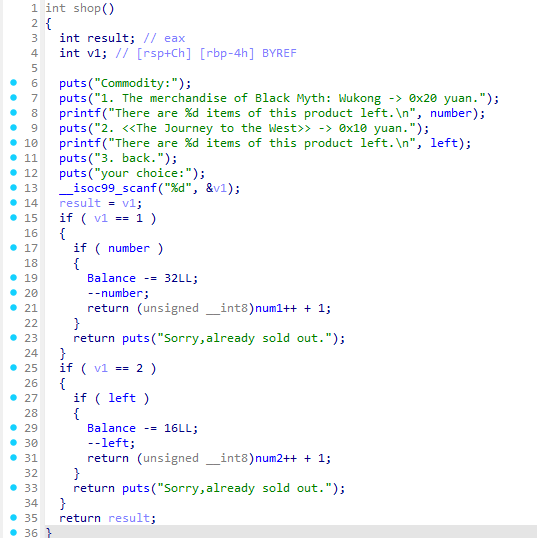Click v1 in the v1 == 1 condition
Viewport: 537px width, 538px height.
[x=101, y=219]
